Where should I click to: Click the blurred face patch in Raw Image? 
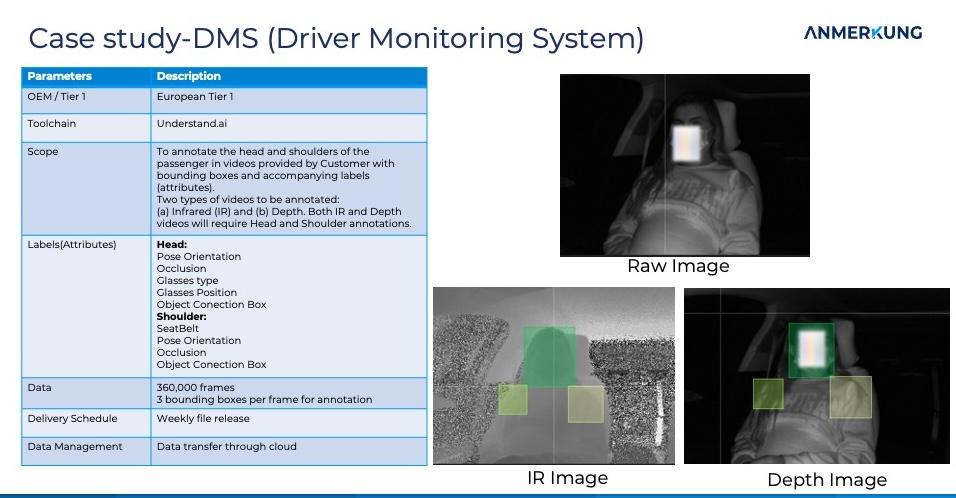pos(687,143)
